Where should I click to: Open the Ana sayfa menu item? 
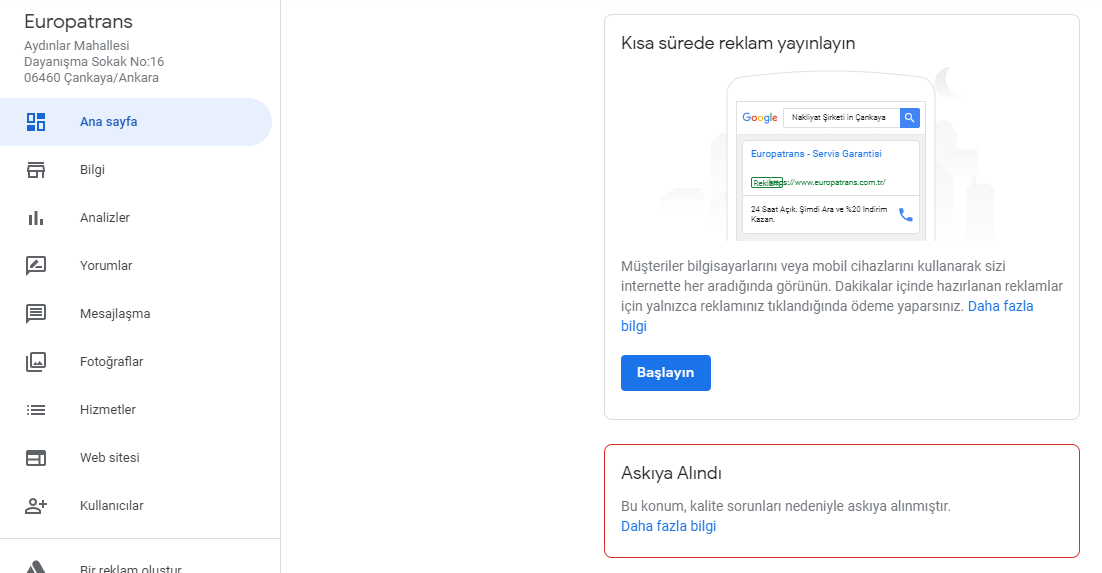(x=136, y=122)
